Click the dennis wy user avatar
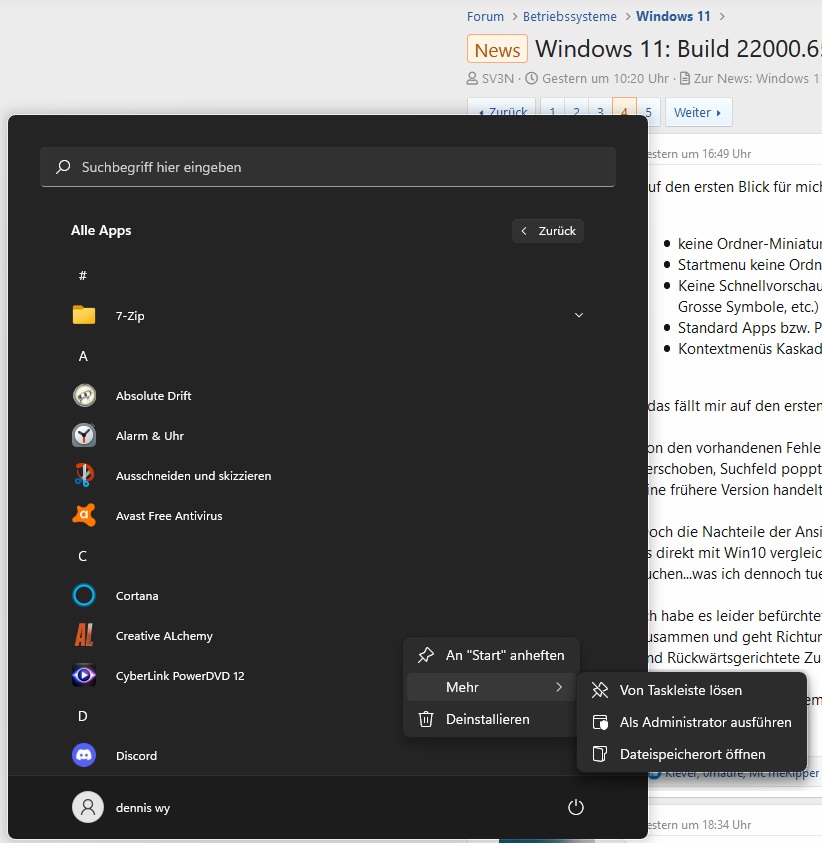The width and height of the screenshot is (822, 843). tap(88, 807)
